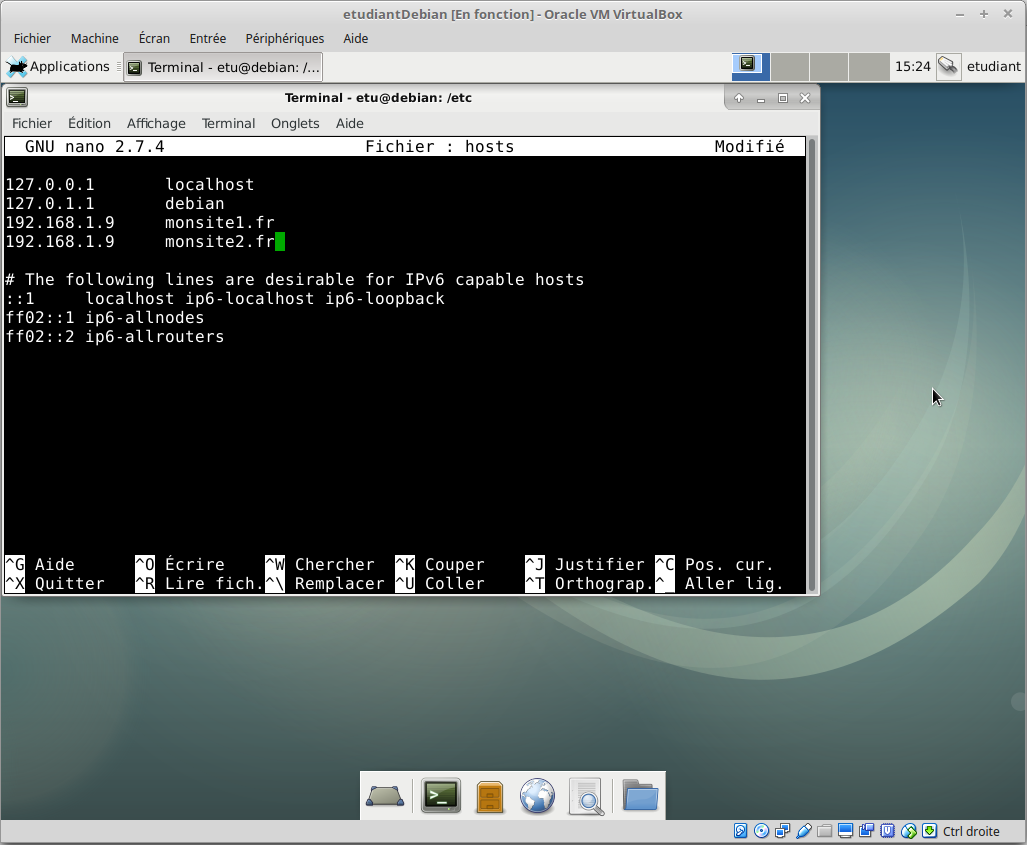Open the file manager drawer icon
The height and width of the screenshot is (845, 1027).
pos(489,797)
